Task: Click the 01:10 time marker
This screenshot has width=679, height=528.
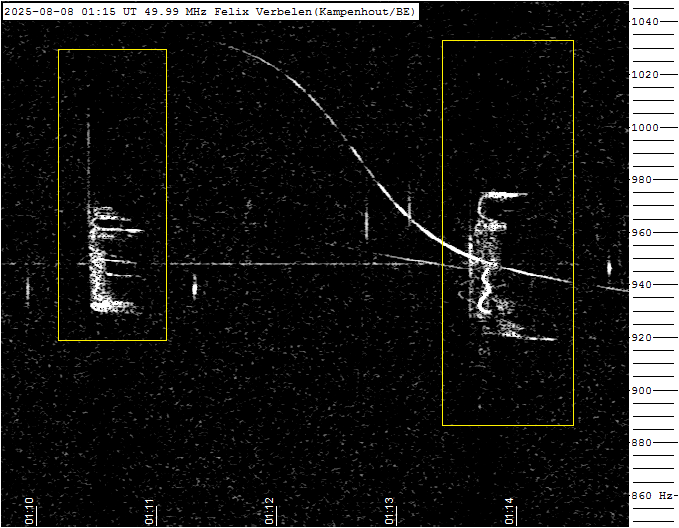Action: coord(29,511)
